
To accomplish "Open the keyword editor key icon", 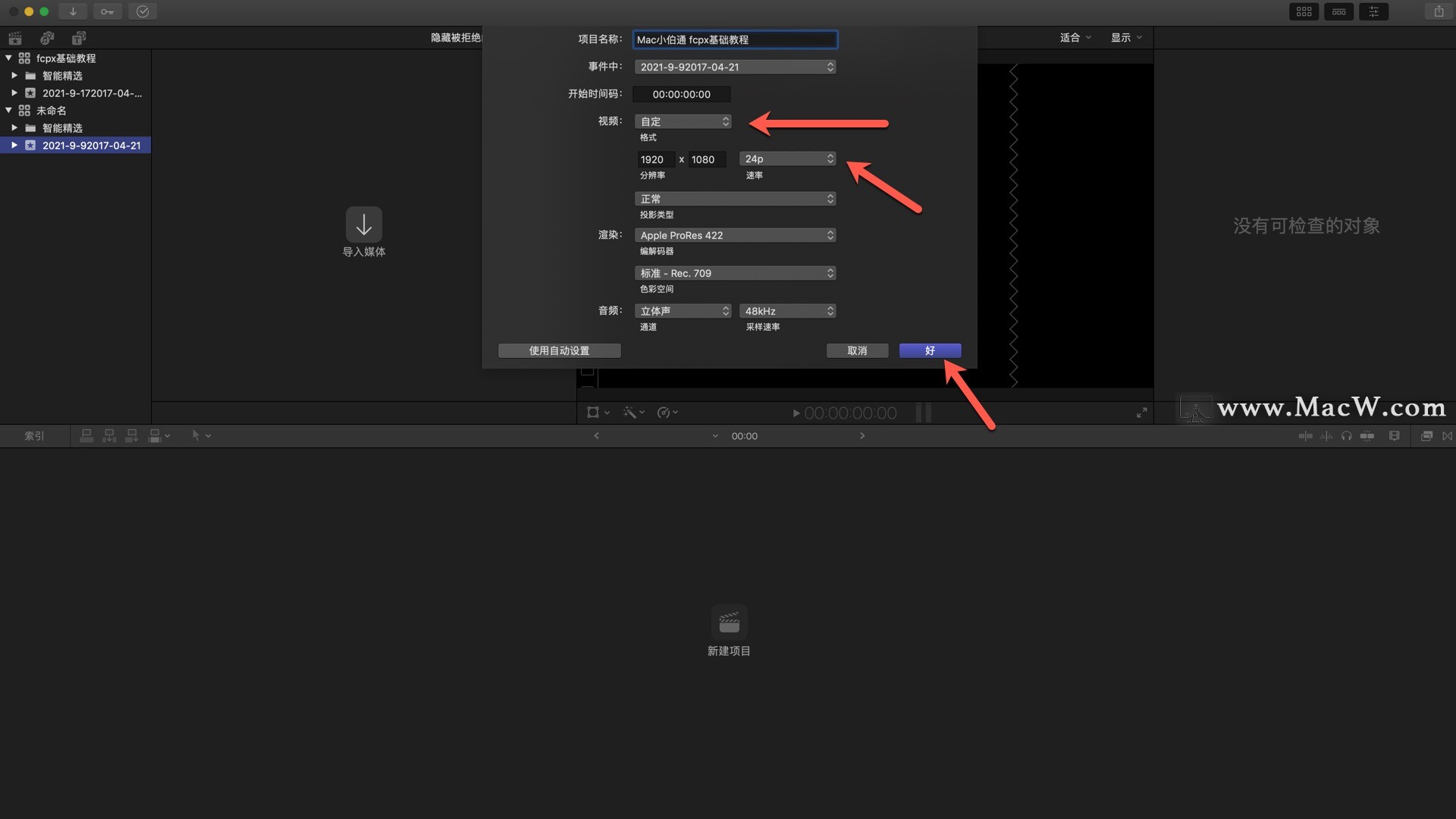I will tap(107, 11).
